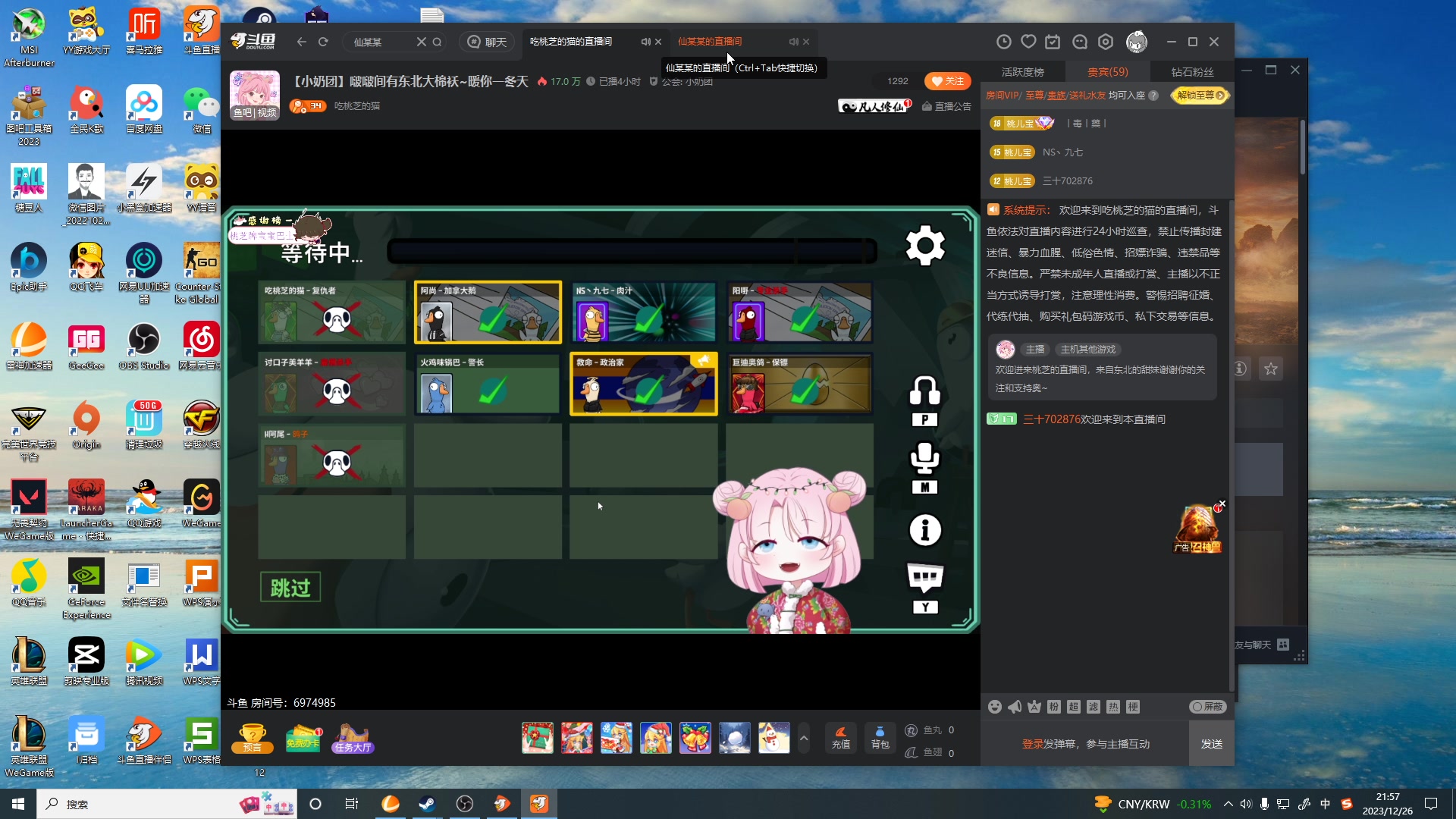
Task: Open the 预言 trophy icon
Action: pyautogui.click(x=253, y=738)
